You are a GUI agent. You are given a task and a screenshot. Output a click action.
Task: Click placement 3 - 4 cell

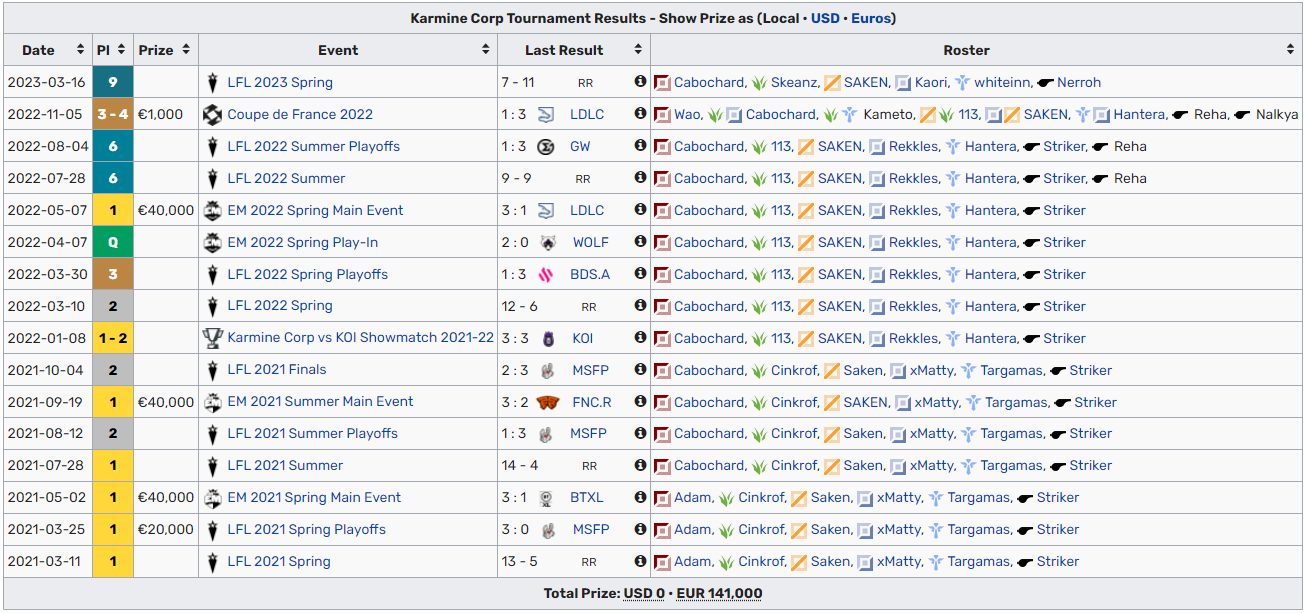(113, 114)
